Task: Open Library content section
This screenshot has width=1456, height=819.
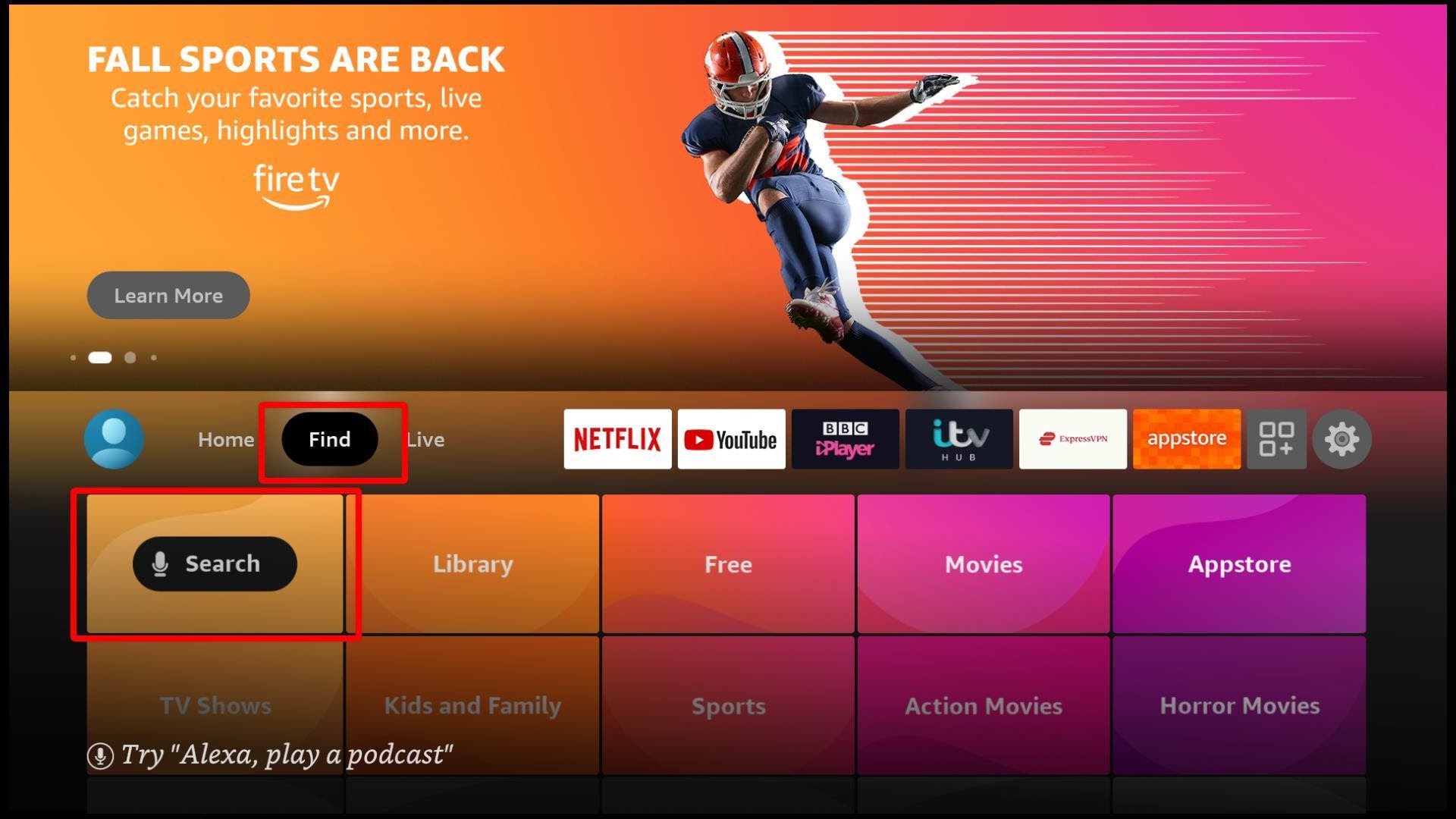Action: pos(472,564)
